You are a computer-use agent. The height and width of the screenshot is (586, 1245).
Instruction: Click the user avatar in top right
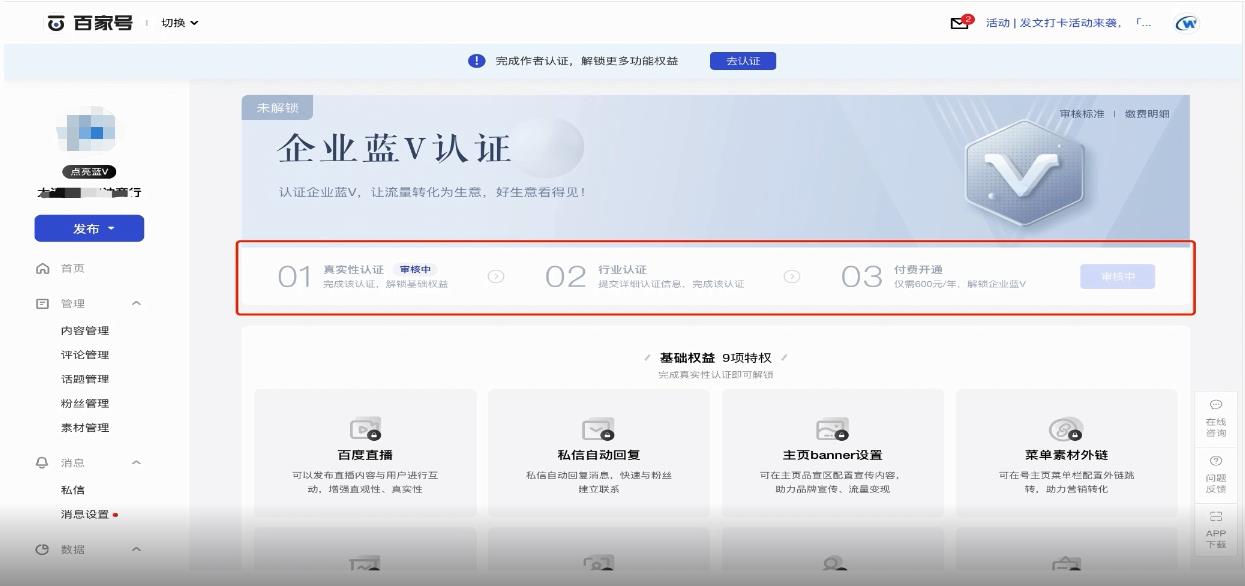click(x=1186, y=23)
